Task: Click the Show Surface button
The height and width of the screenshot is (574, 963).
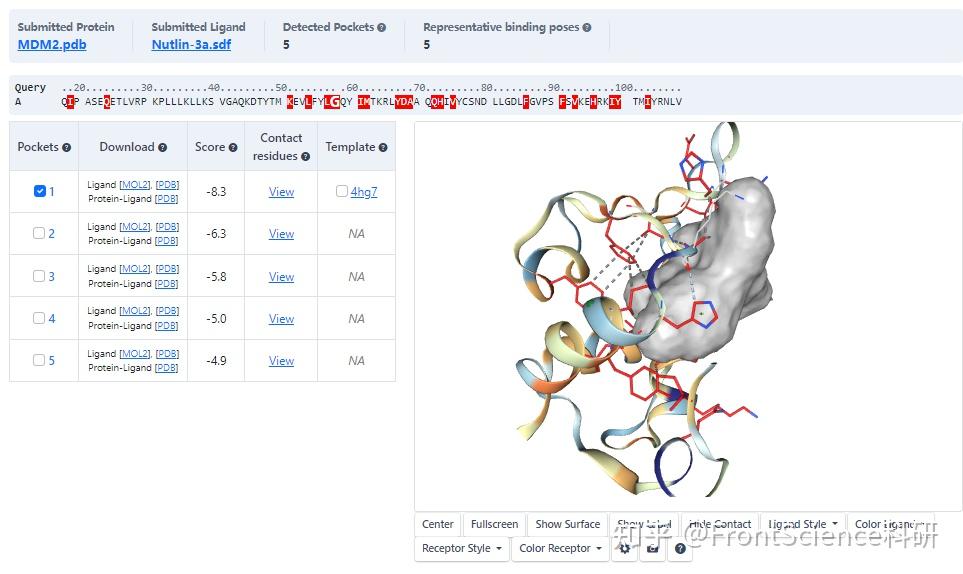Action: [x=567, y=524]
